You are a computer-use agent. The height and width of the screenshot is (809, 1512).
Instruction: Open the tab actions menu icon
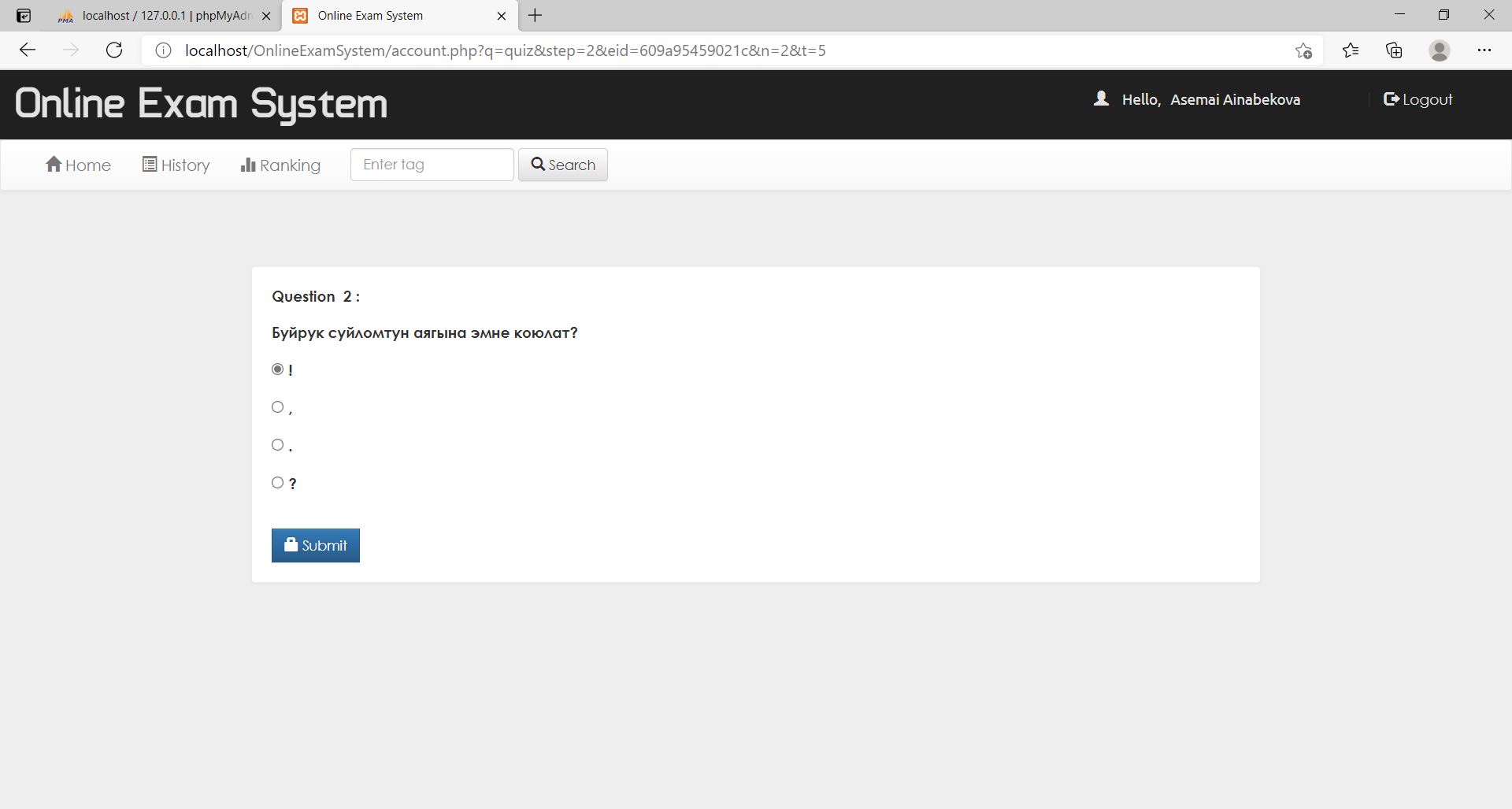coord(24,16)
